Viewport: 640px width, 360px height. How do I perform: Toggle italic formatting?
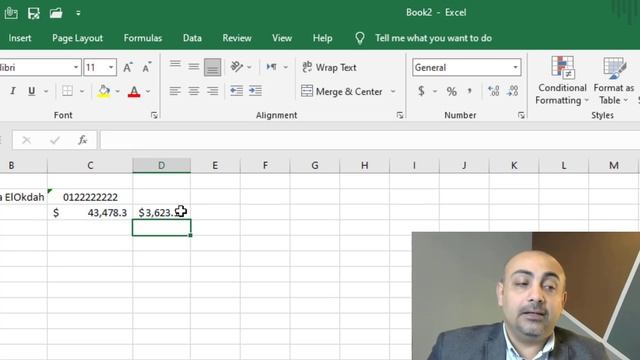(x=13, y=91)
